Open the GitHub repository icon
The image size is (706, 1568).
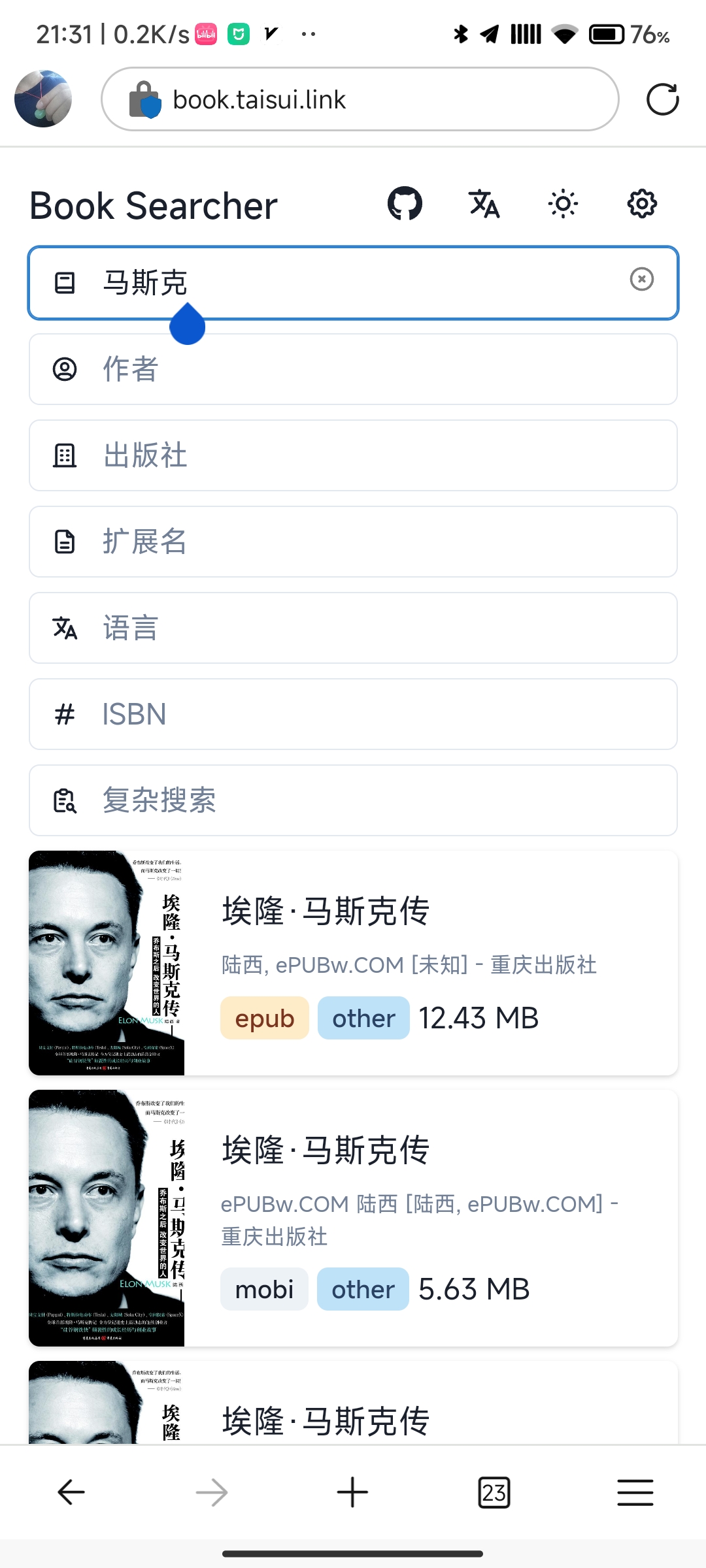pyautogui.click(x=405, y=204)
